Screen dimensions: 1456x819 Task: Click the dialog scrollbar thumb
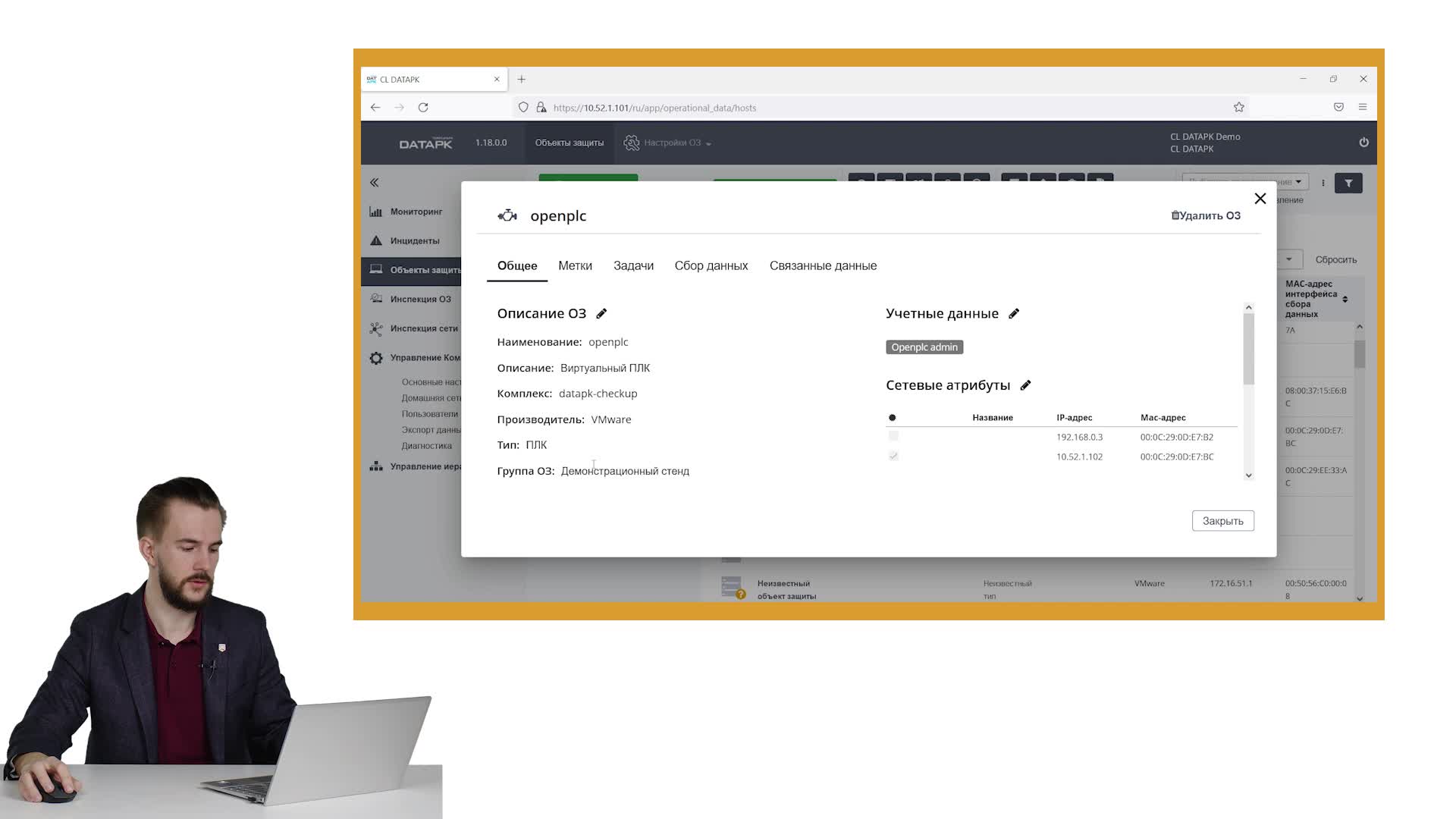[1248, 349]
